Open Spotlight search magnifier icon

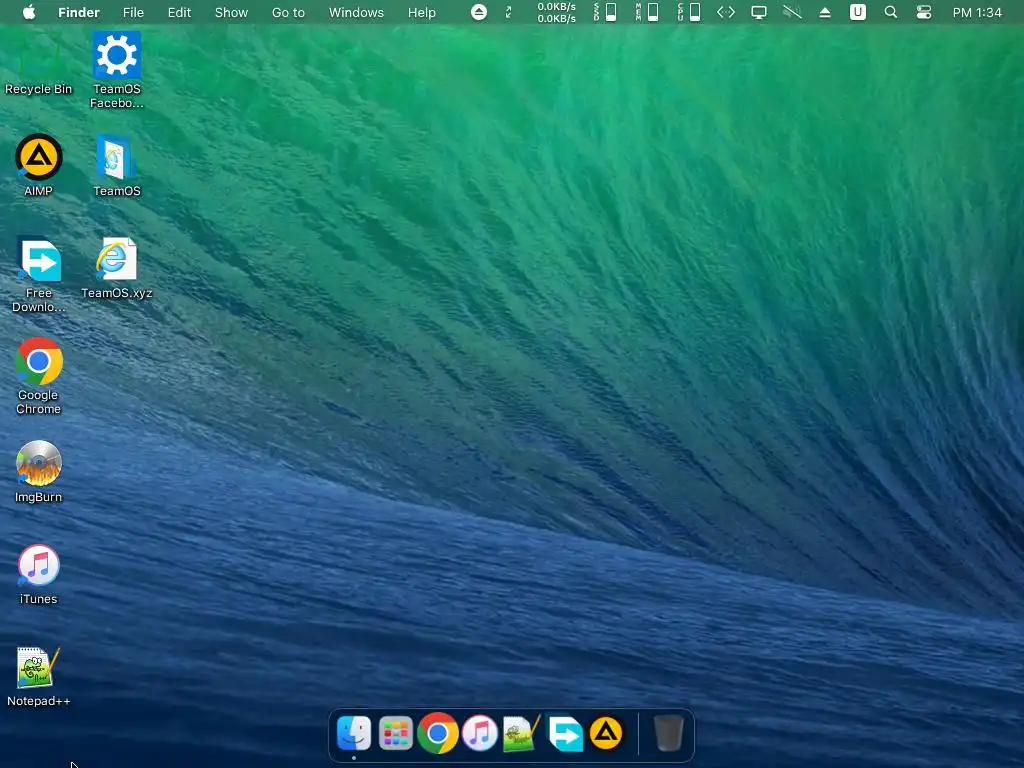pyautogui.click(x=890, y=12)
